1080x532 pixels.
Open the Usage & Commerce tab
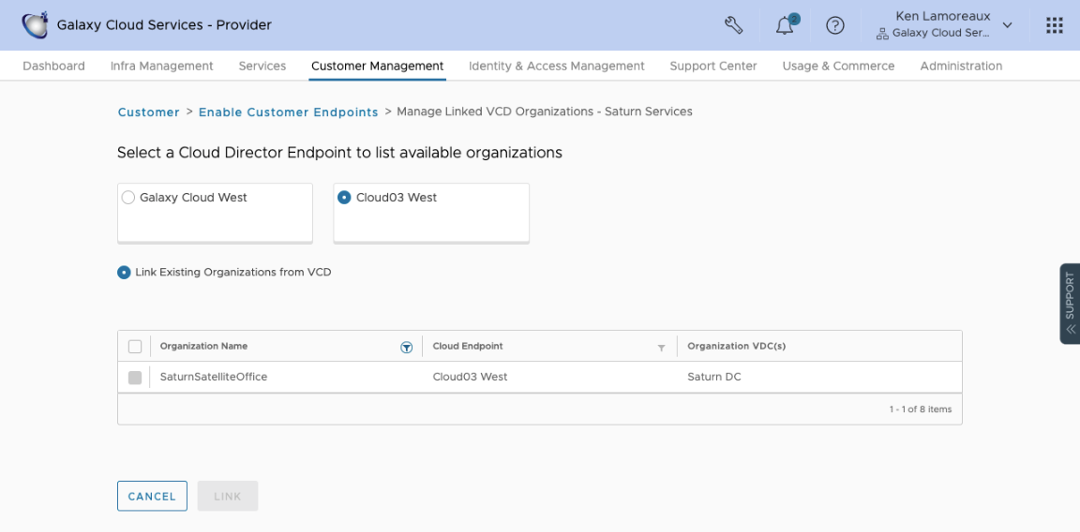(838, 66)
